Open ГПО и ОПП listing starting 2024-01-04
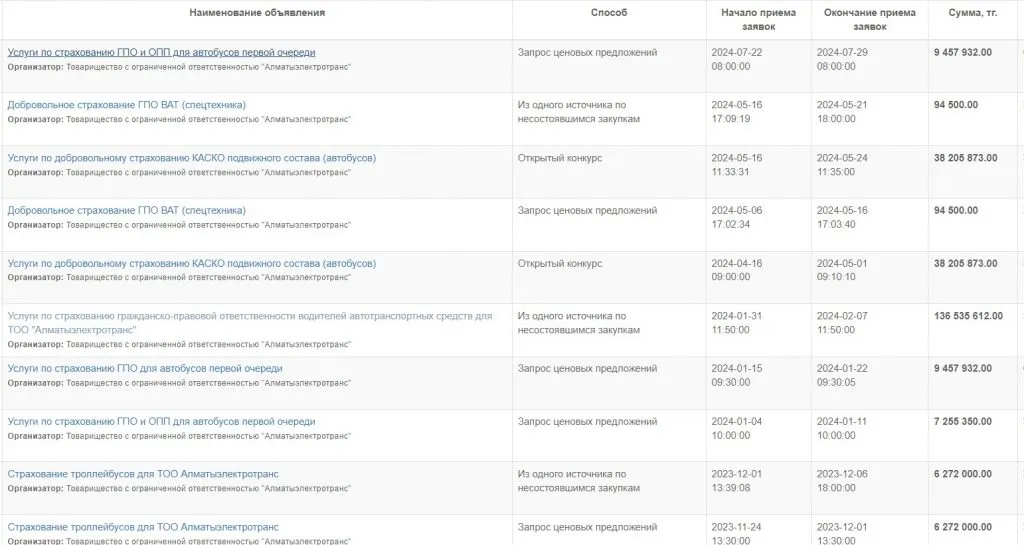Image resolution: width=1024 pixels, height=545 pixels. pos(161,422)
